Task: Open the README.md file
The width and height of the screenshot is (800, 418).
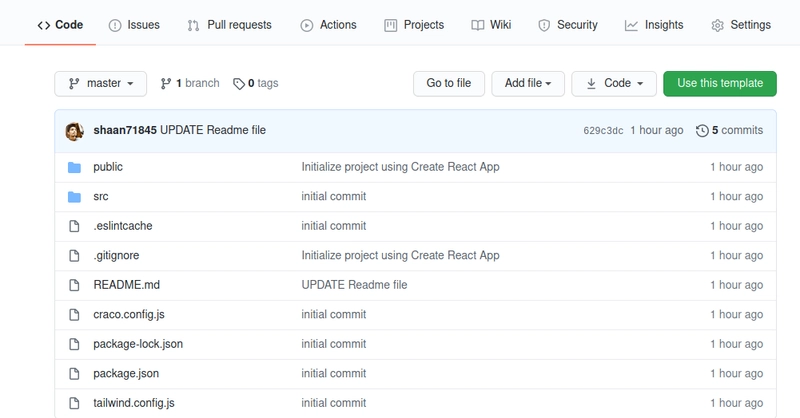Action: point(127,285)
